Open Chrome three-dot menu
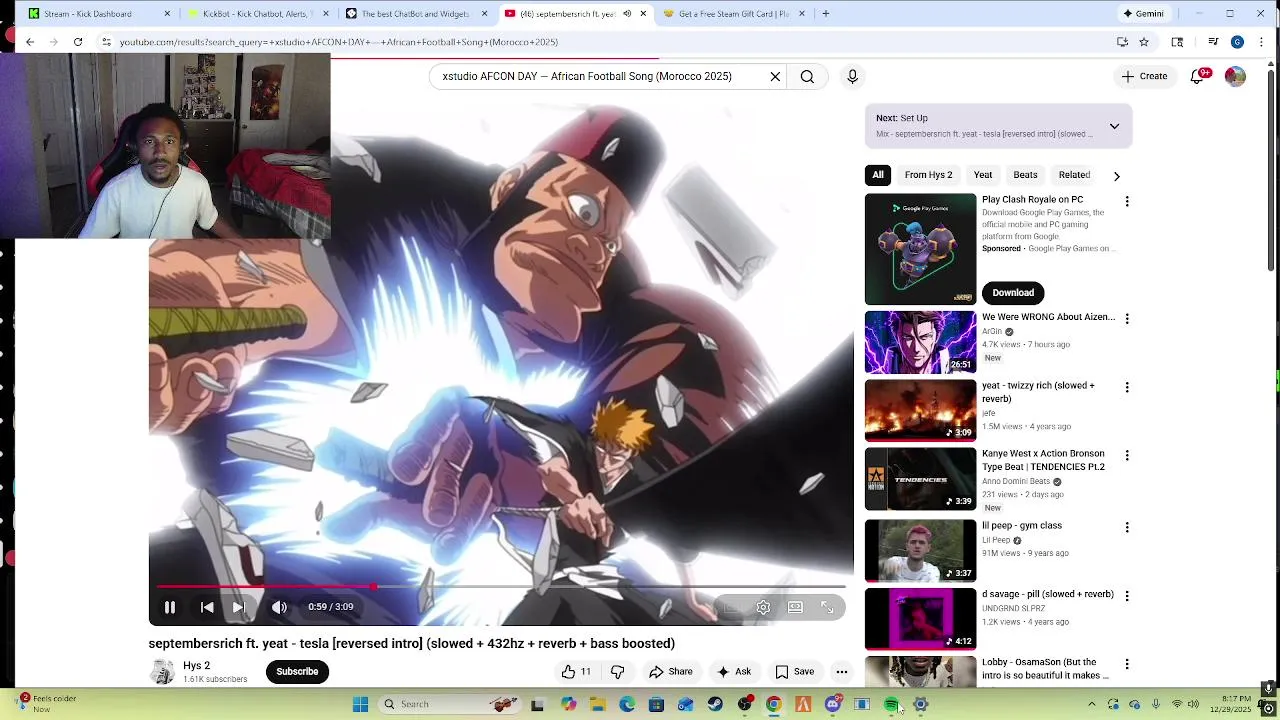 1261,42
